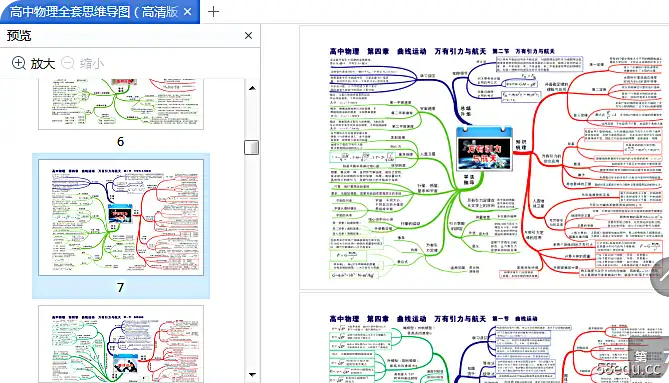Close the 预览 preview panel
The width and height of the screenshot is (669, 383).
(248, 36)
